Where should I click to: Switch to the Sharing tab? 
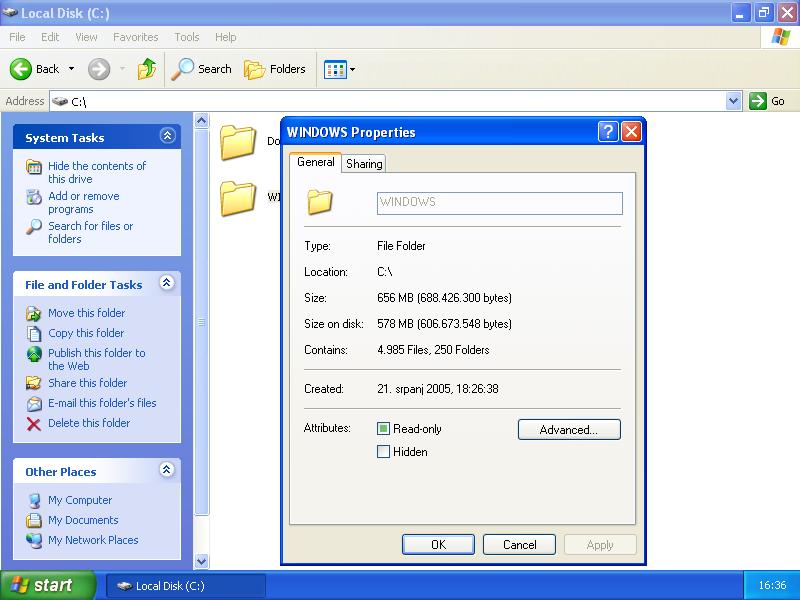pos(364,164)
